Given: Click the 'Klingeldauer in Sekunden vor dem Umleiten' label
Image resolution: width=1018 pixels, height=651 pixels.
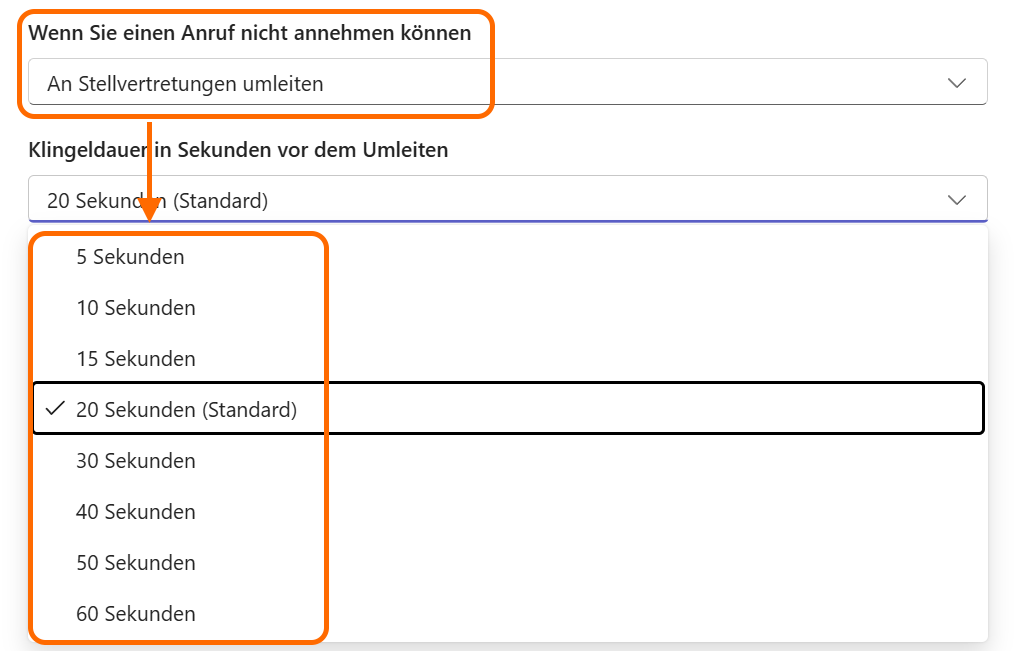Looking at the screenshot, I should point(238,150).
